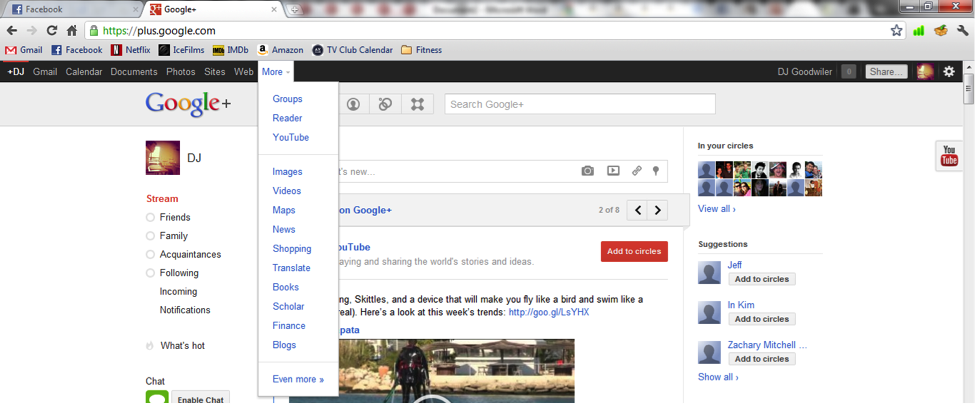Choose Scholar from the More menu
The height and width of the screenshot is (404, 975).
click(x=288, y=306)
